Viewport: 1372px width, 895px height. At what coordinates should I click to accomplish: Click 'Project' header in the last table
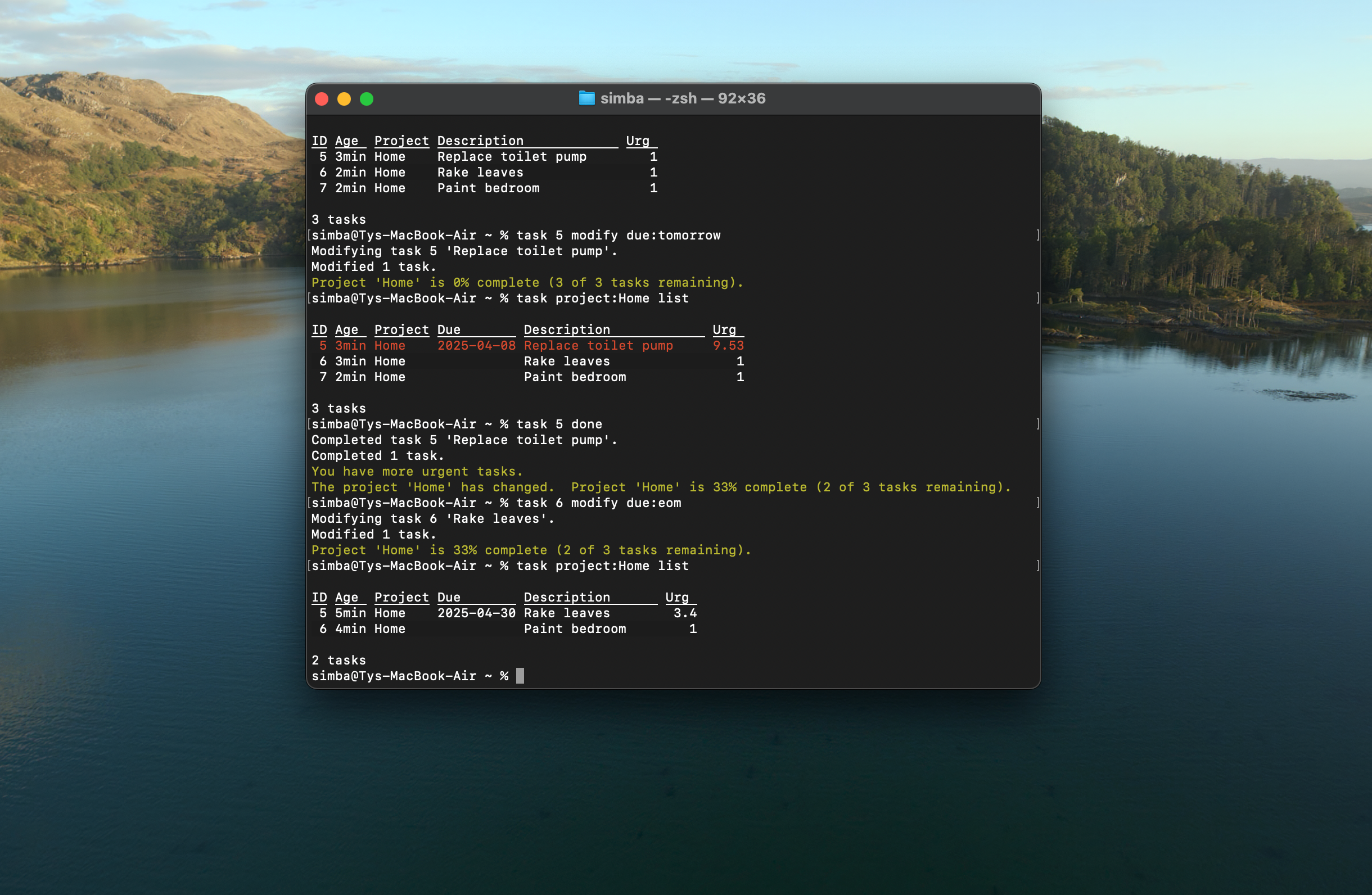click(401, 597)
